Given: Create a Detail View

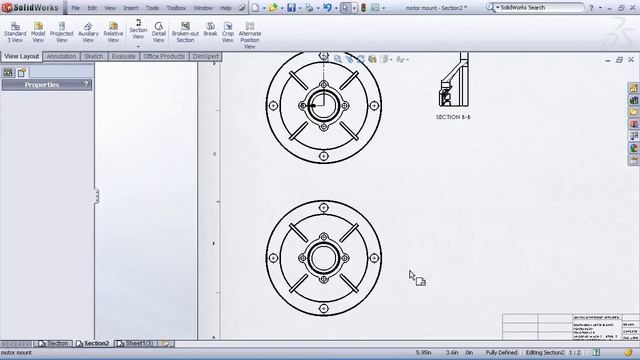Looking at the screenshot, I should (x=158, y=32).
